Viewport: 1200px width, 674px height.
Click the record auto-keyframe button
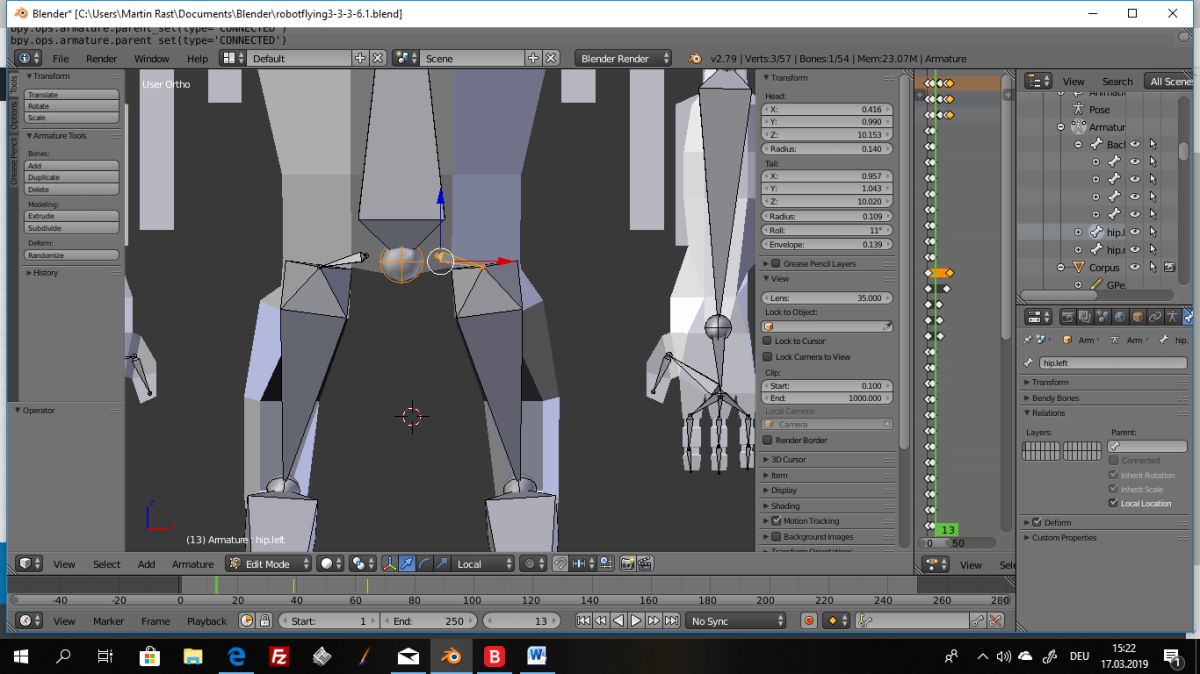[x=809, y=621]
